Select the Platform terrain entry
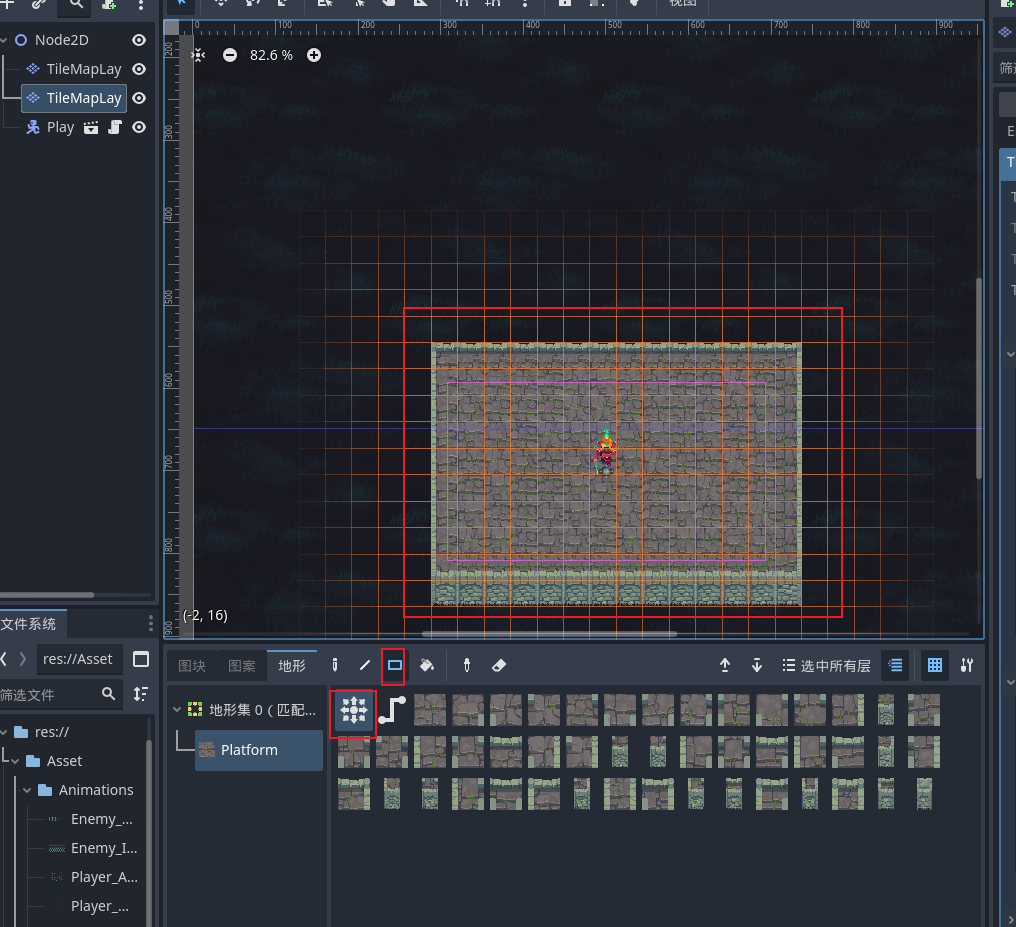 point(259,750)
